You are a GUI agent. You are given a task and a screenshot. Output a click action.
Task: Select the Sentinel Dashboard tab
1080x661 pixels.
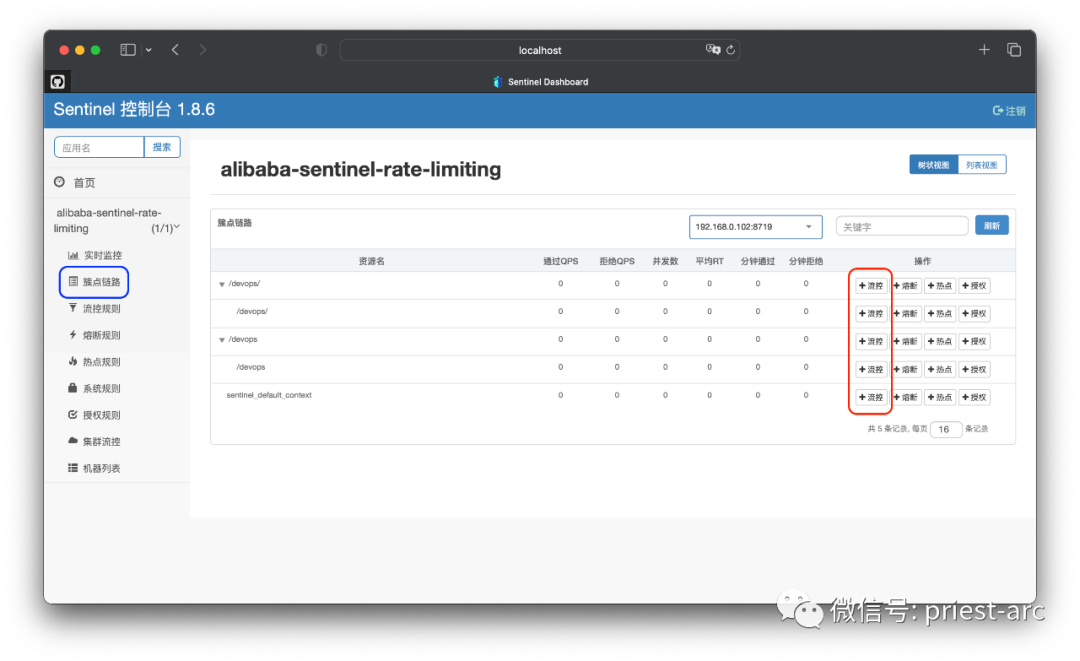point(541,82)
